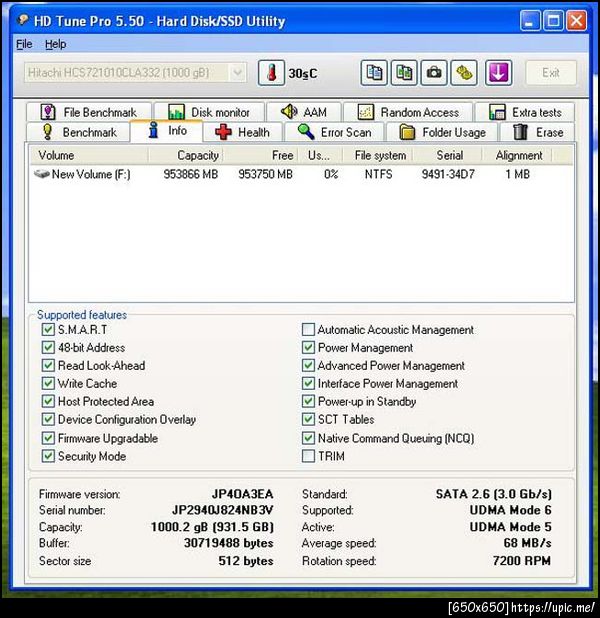Toggle the Device Configuration Overlay checkbox

pos(48,419)
